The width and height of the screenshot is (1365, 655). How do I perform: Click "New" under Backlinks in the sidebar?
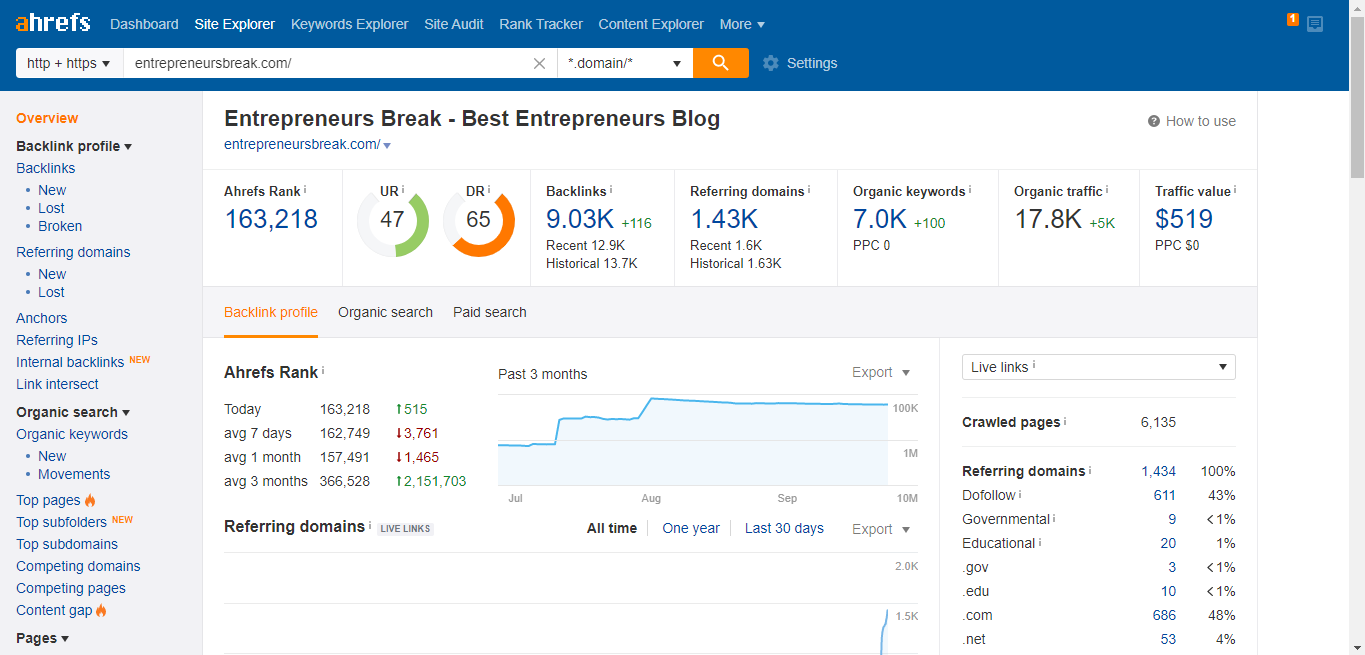point(52,189)
